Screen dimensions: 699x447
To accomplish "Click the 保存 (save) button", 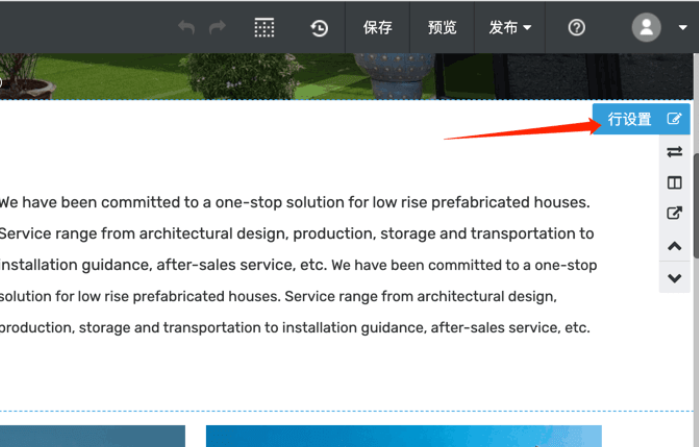I will tap(377, 28).
